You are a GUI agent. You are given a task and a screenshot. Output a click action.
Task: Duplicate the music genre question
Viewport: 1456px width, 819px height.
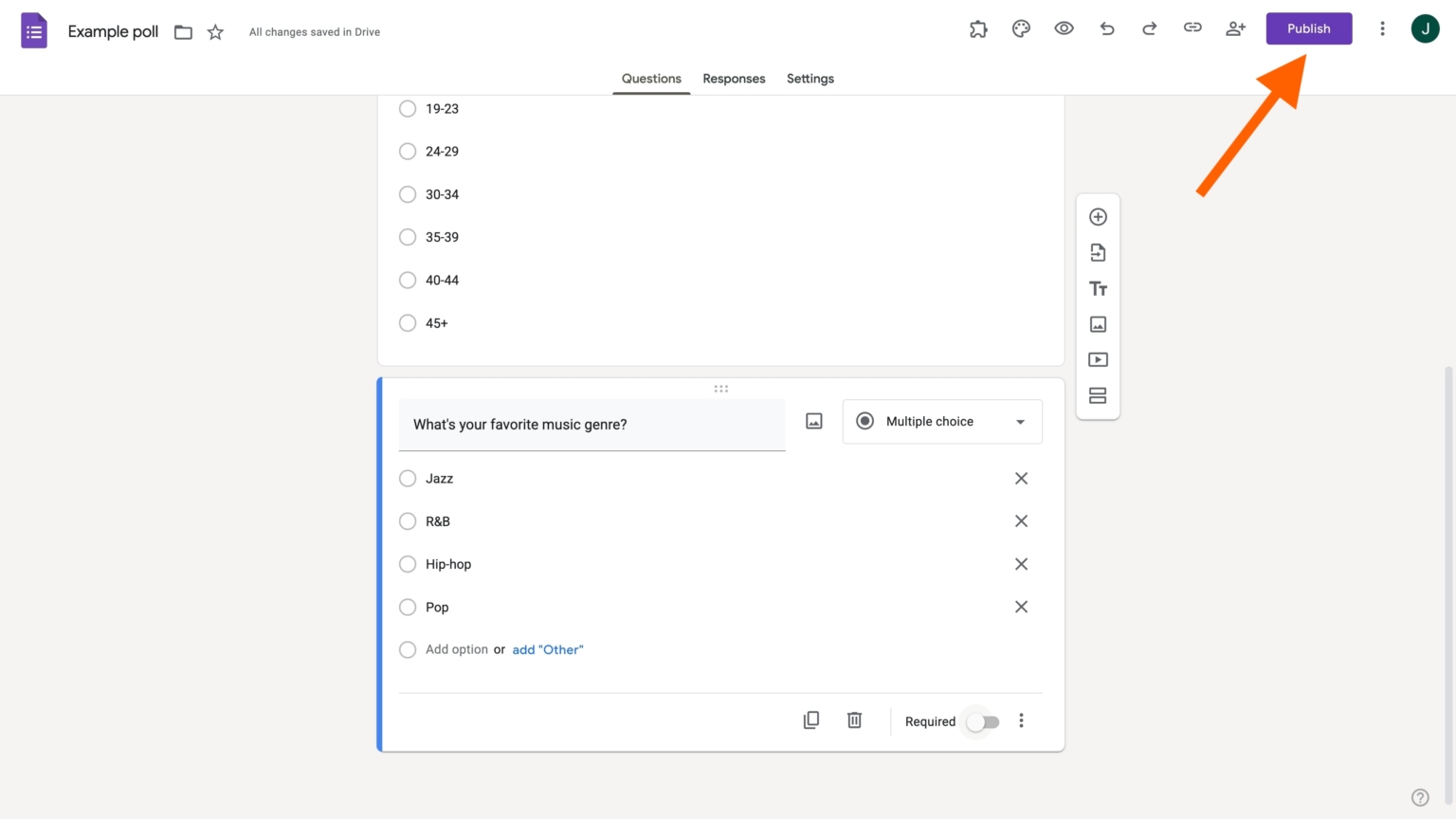(x=811, y=720)
